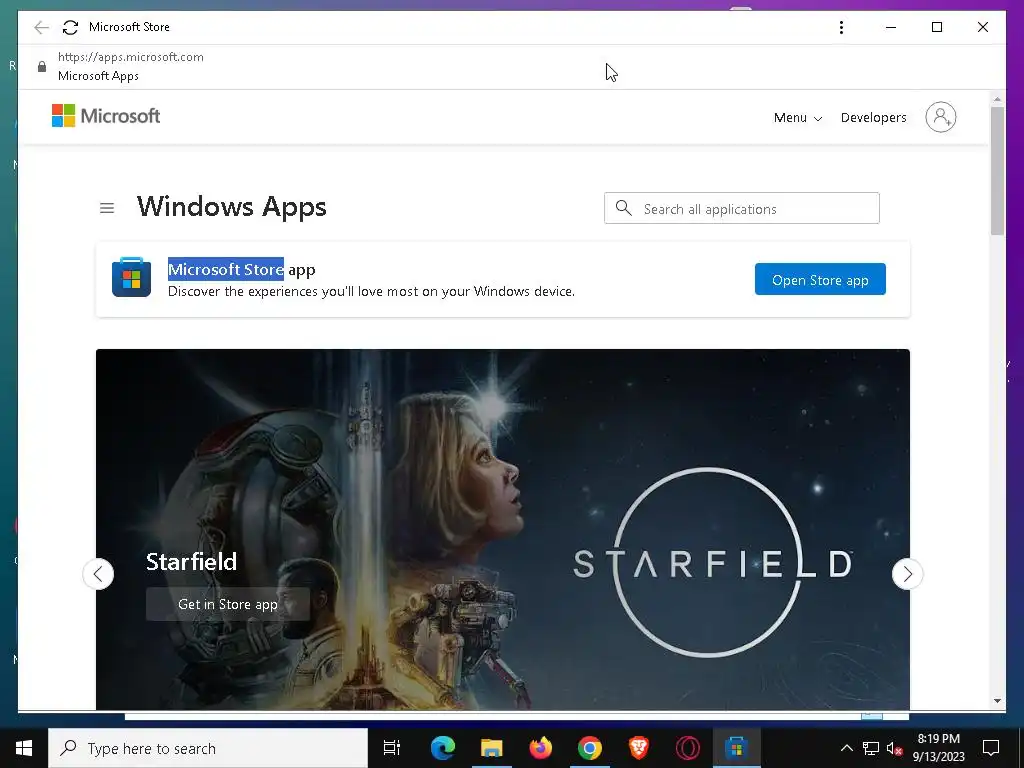
Task: Click the Starfield title text
Action: (x=191, y=562)
